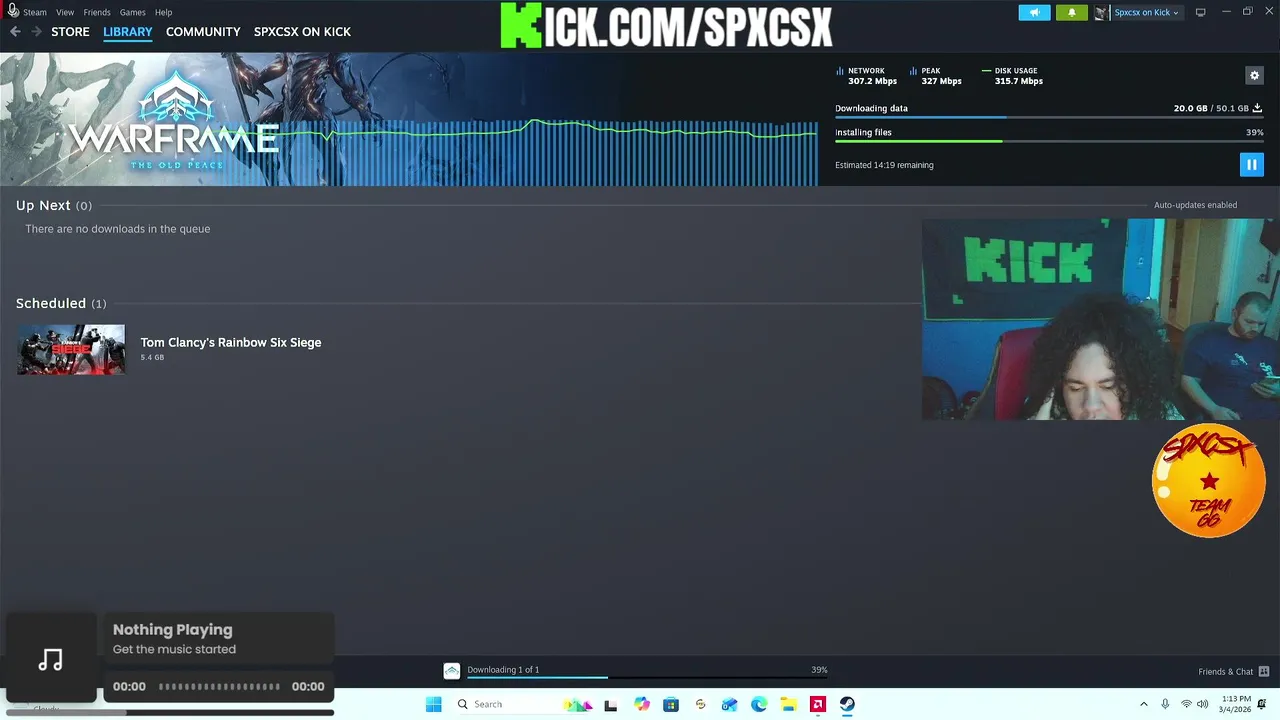Open Wi-Fi network tray icon
Image resolution: width=1280 pixels, height=720 pixels.
point(1186,704)
